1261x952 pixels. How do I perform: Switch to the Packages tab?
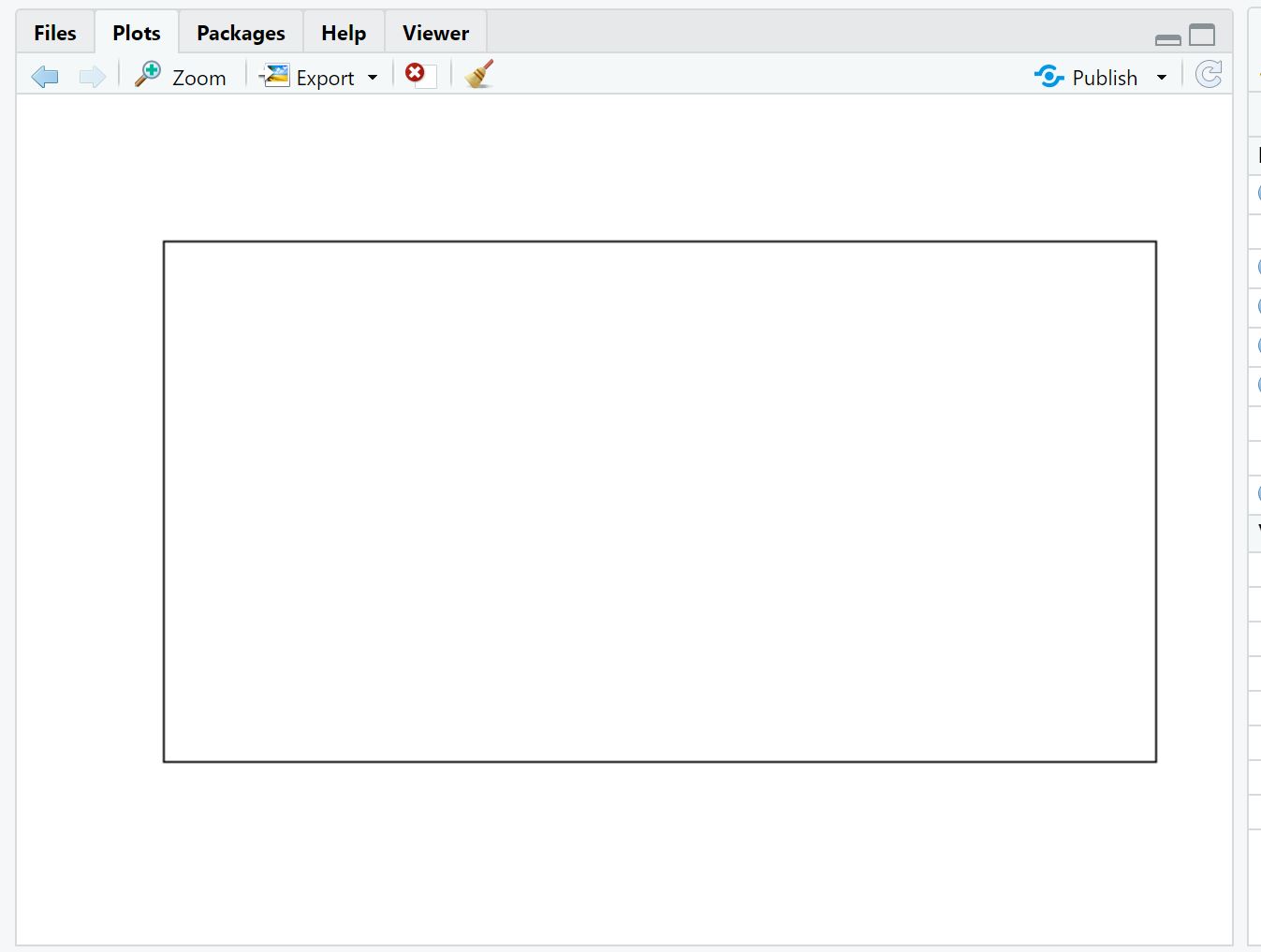tap(240, 32)
